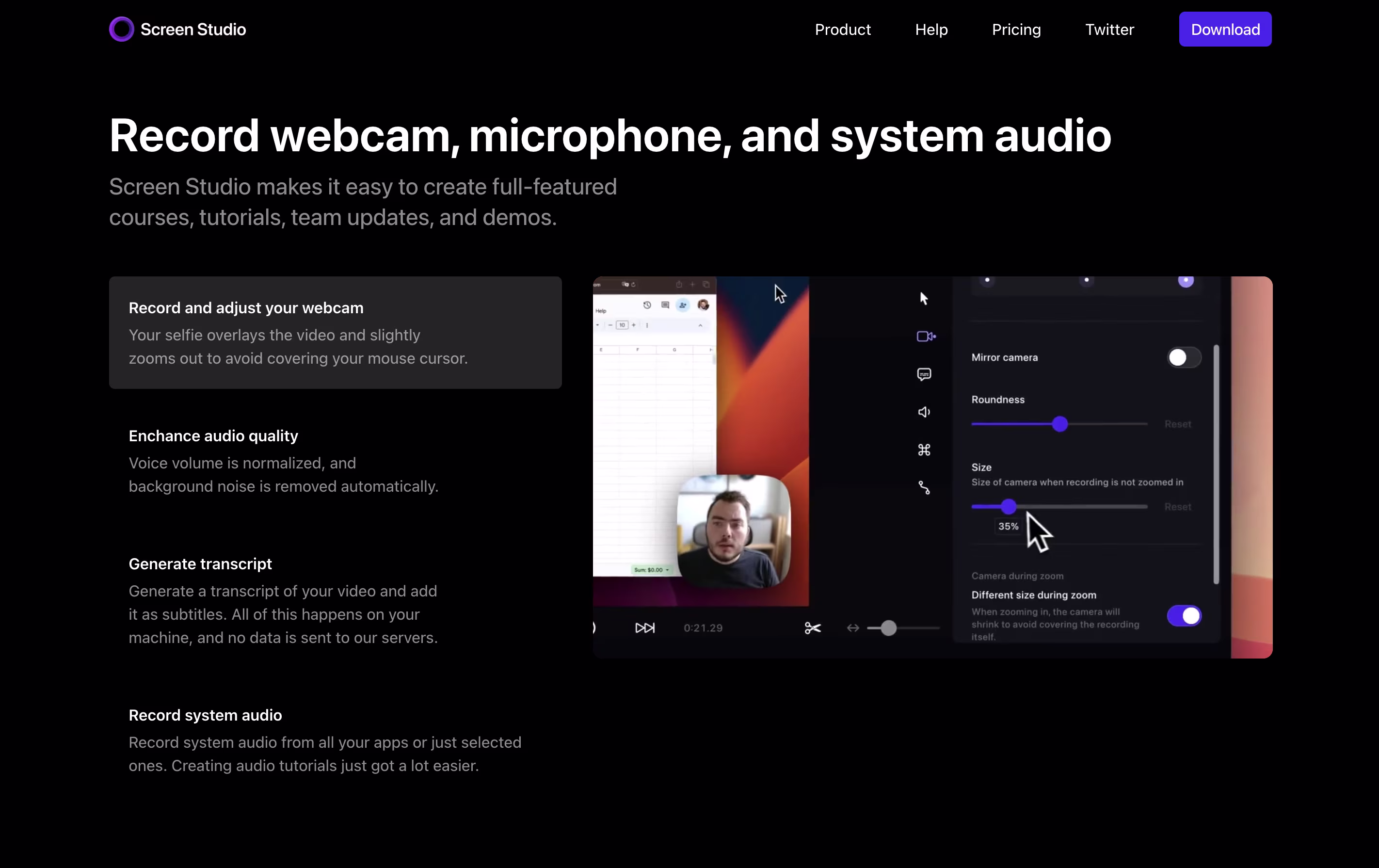
Task: Click the spreadsheet Help menu
Action: click(601, 311)
